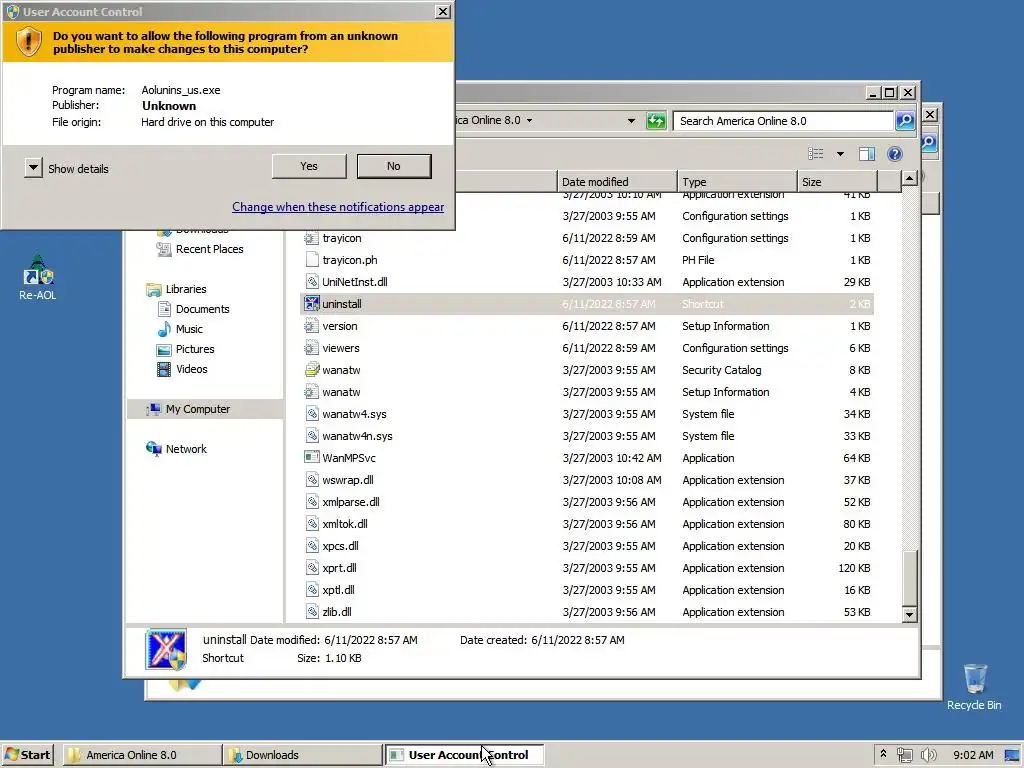Click the green refresh button in address bar
The image size is (1024, 768).
click(655, 121)
